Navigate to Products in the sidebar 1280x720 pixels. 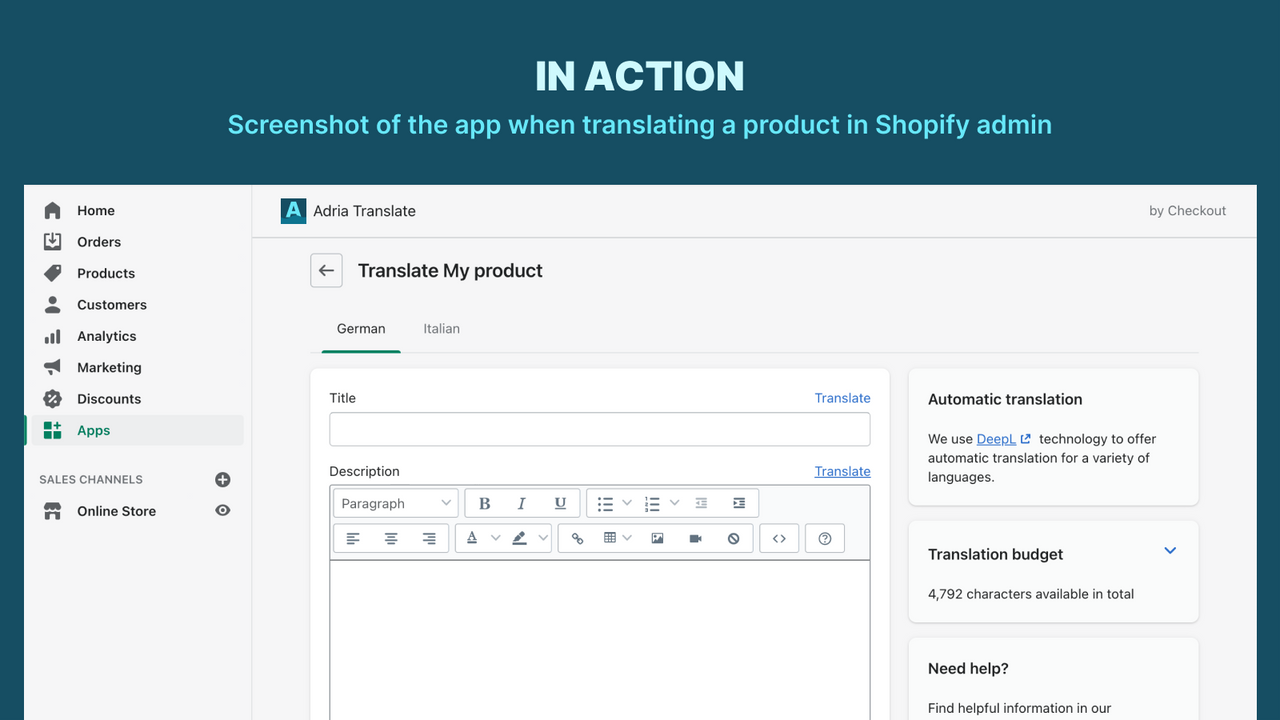tap(105, 272)
